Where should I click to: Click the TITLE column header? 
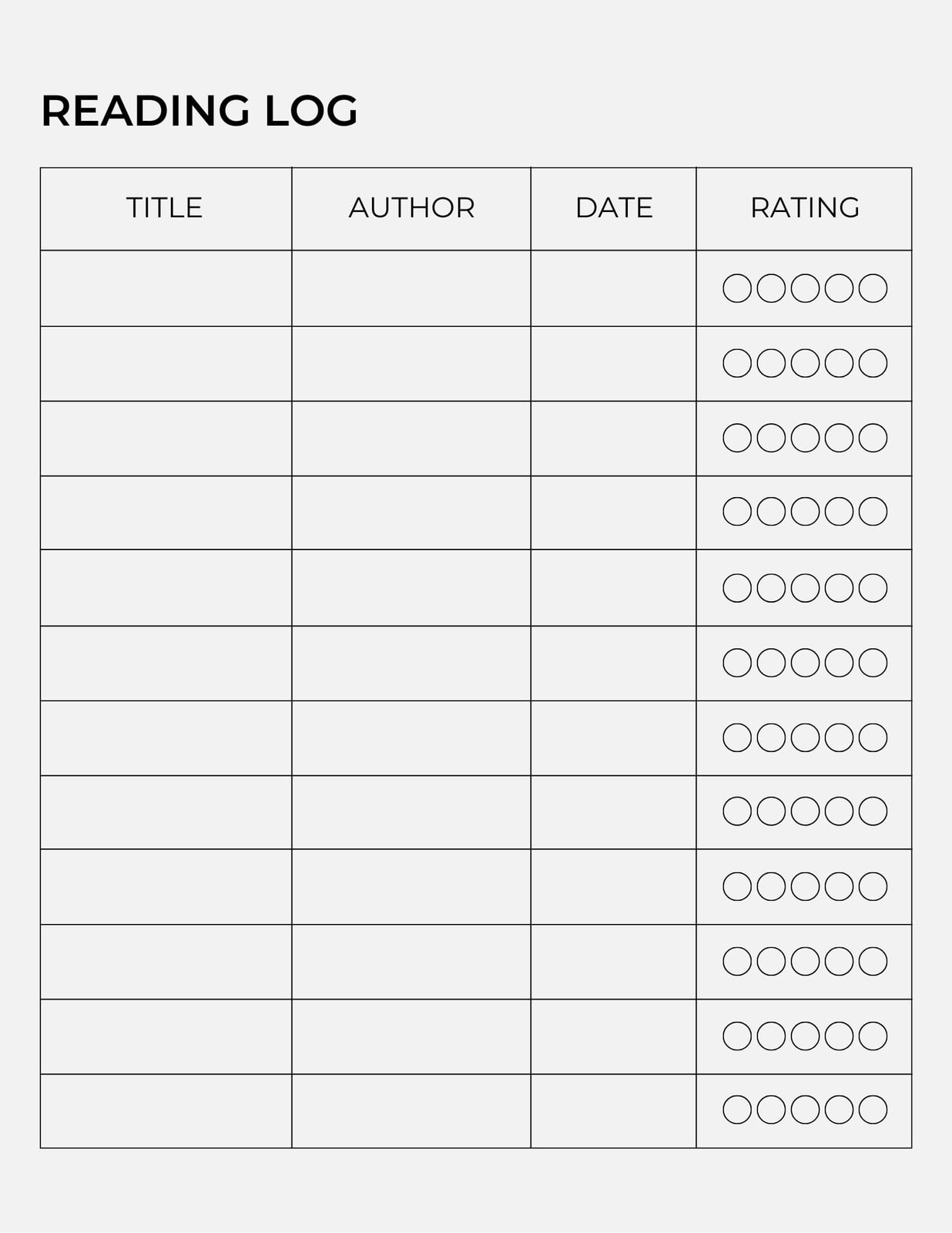164,207
